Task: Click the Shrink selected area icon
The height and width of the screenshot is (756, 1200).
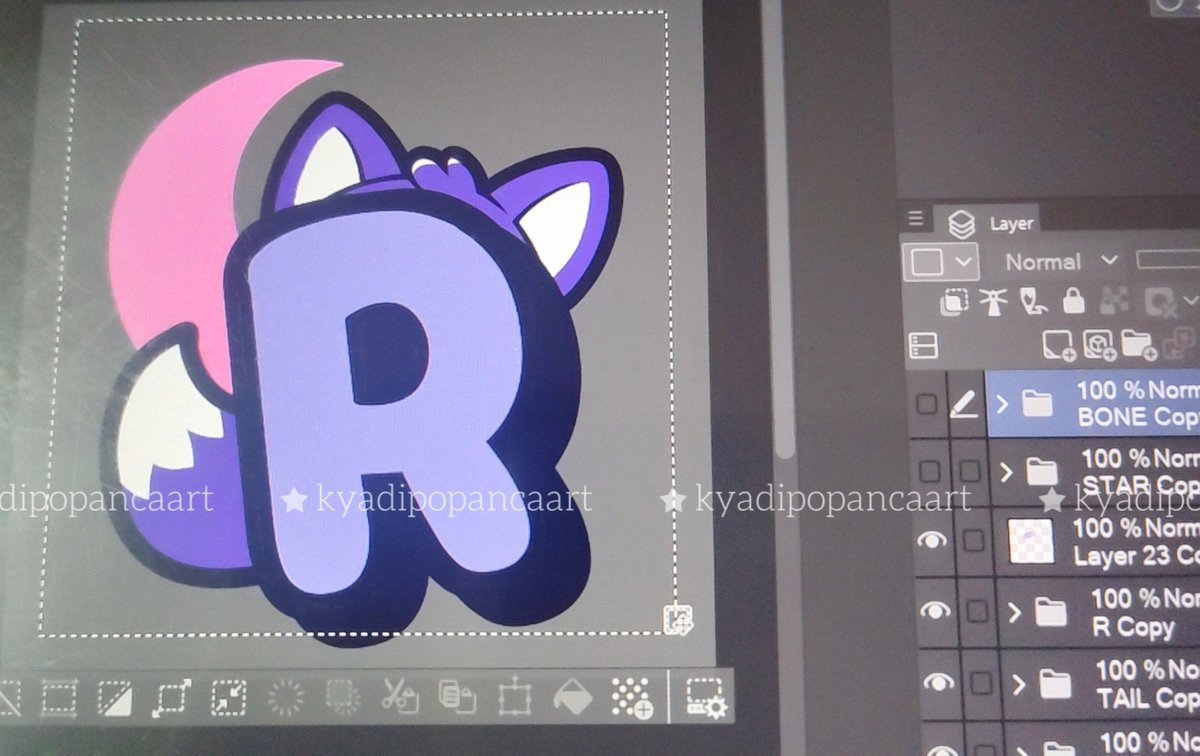Action: pos(228,697)
